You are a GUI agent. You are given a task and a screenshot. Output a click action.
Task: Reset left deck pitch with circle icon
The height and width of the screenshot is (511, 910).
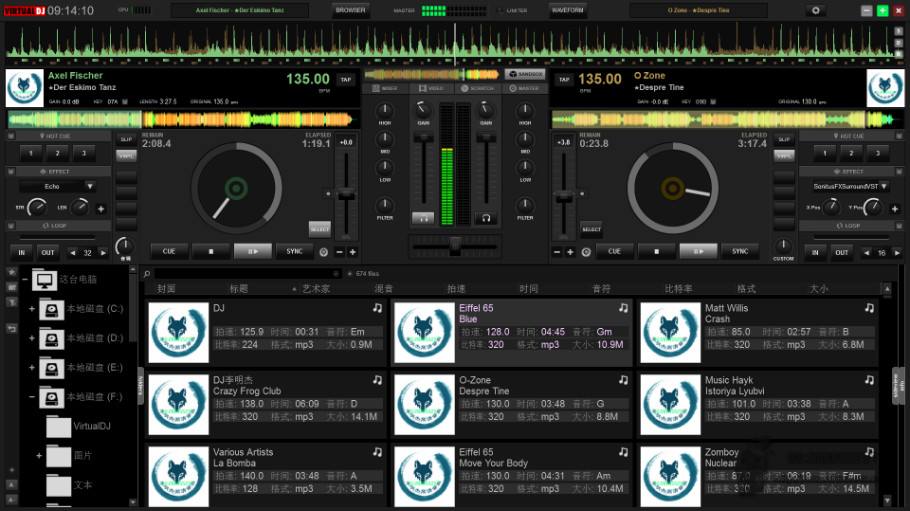pyautogui.click(x=324, y=252)
